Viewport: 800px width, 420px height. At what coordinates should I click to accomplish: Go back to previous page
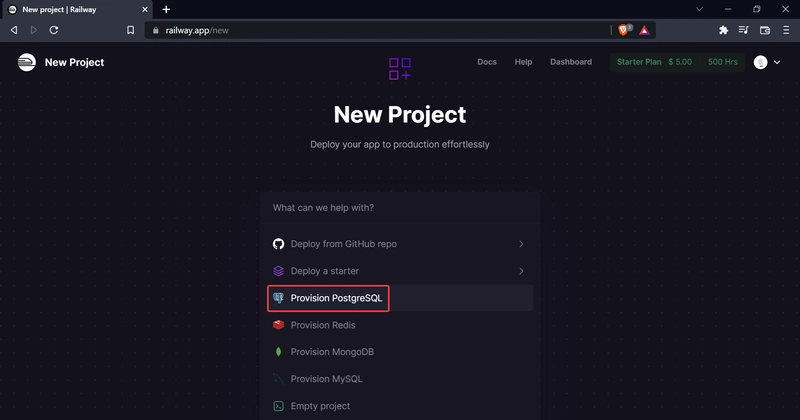click(14, 30)
